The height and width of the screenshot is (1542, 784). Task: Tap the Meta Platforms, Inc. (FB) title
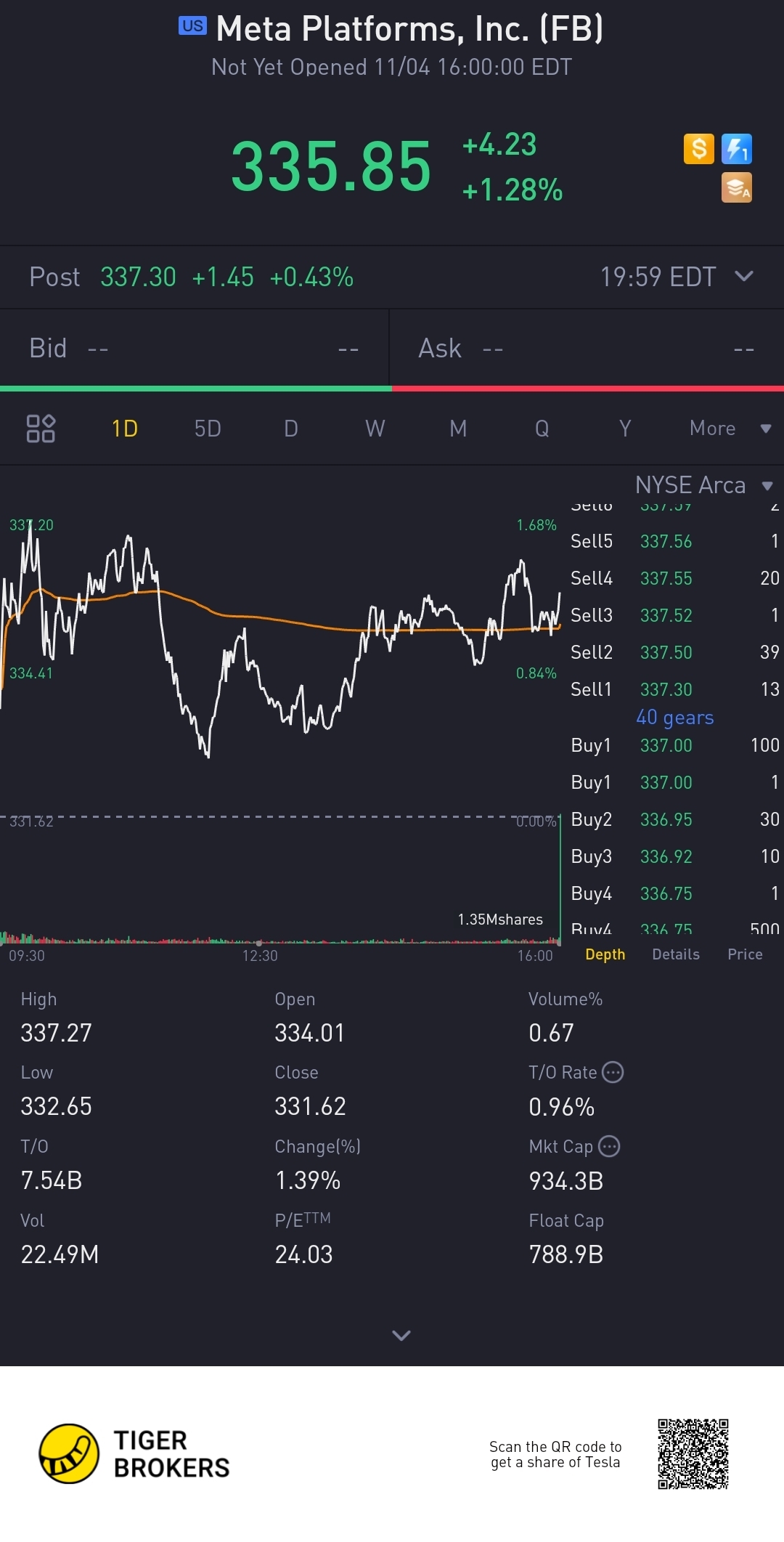409,29
